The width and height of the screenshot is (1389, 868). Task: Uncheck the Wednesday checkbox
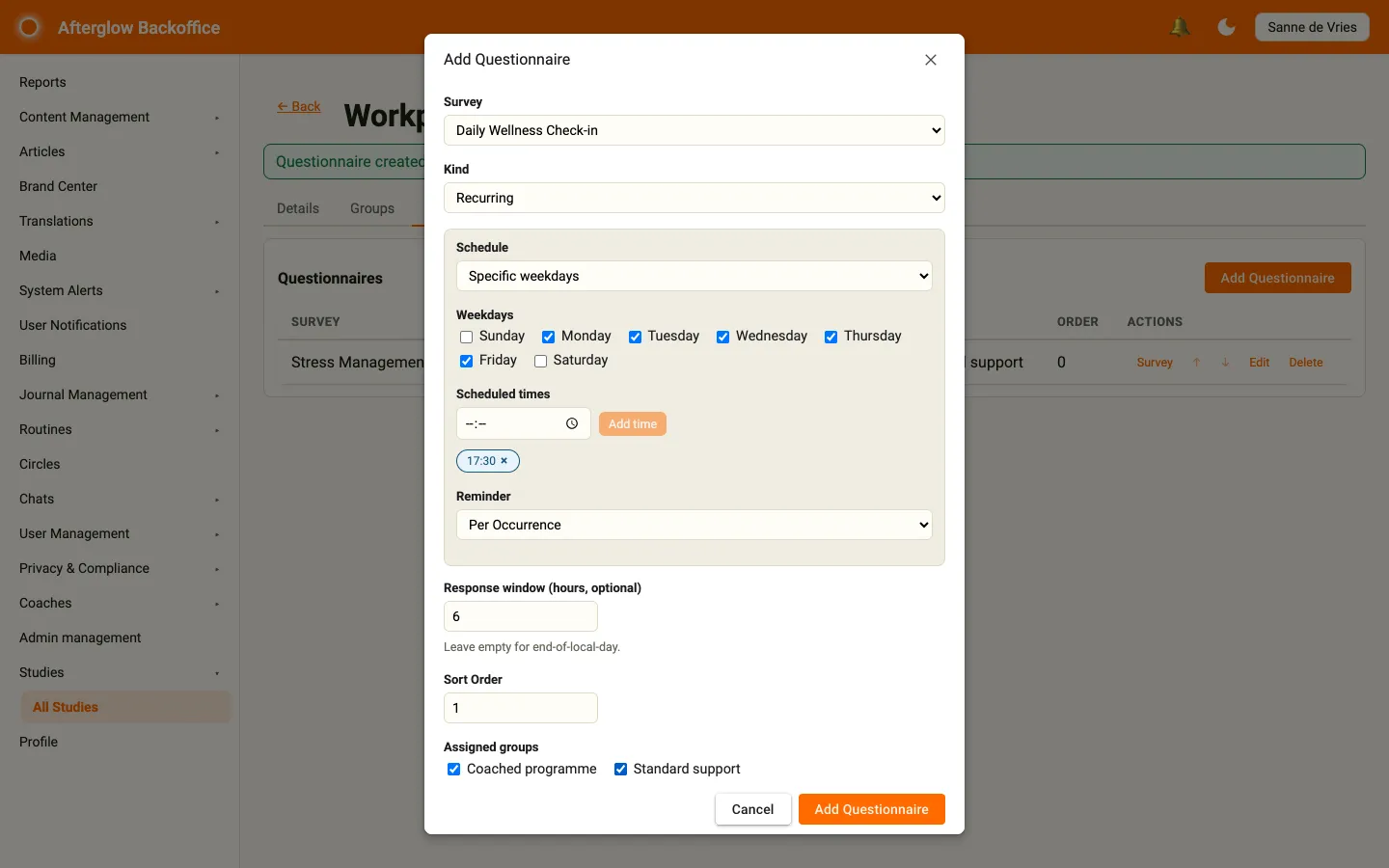722,337
